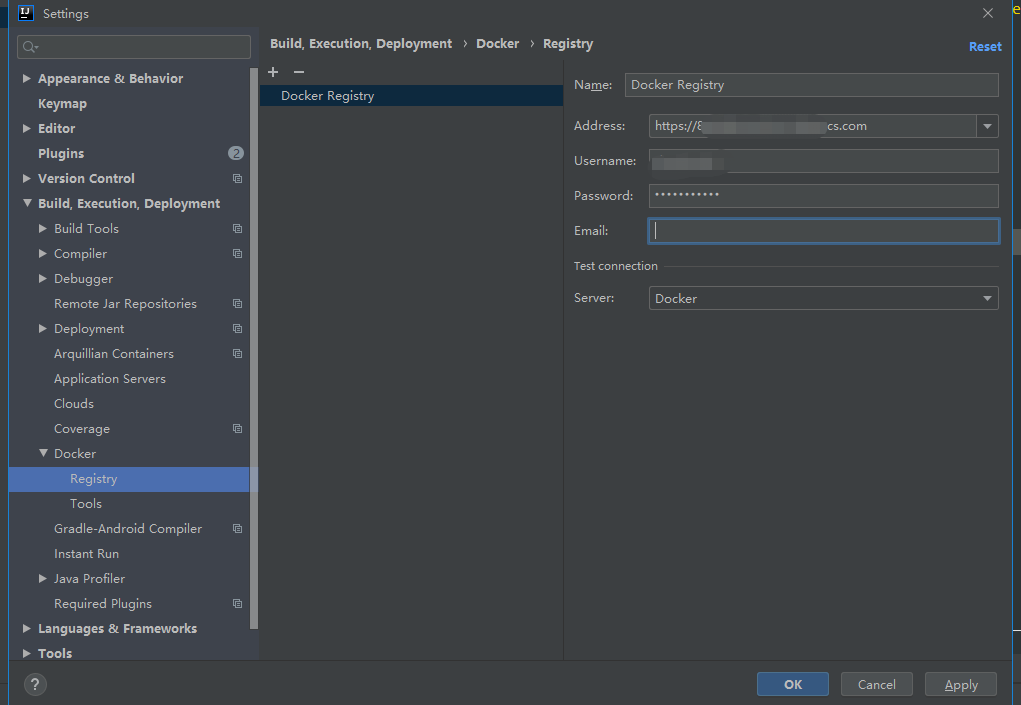Click the Address text field
The height and width of the screenshot is (705, 1021).
point(813,126)
